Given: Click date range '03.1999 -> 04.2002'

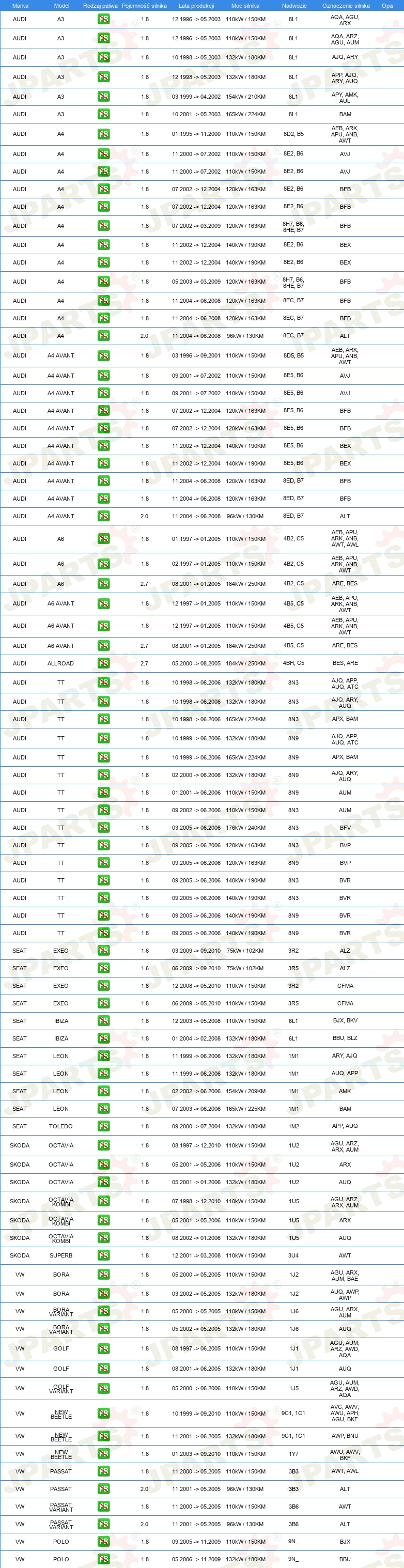Looking at the screenshot, I should click(196, 96).
